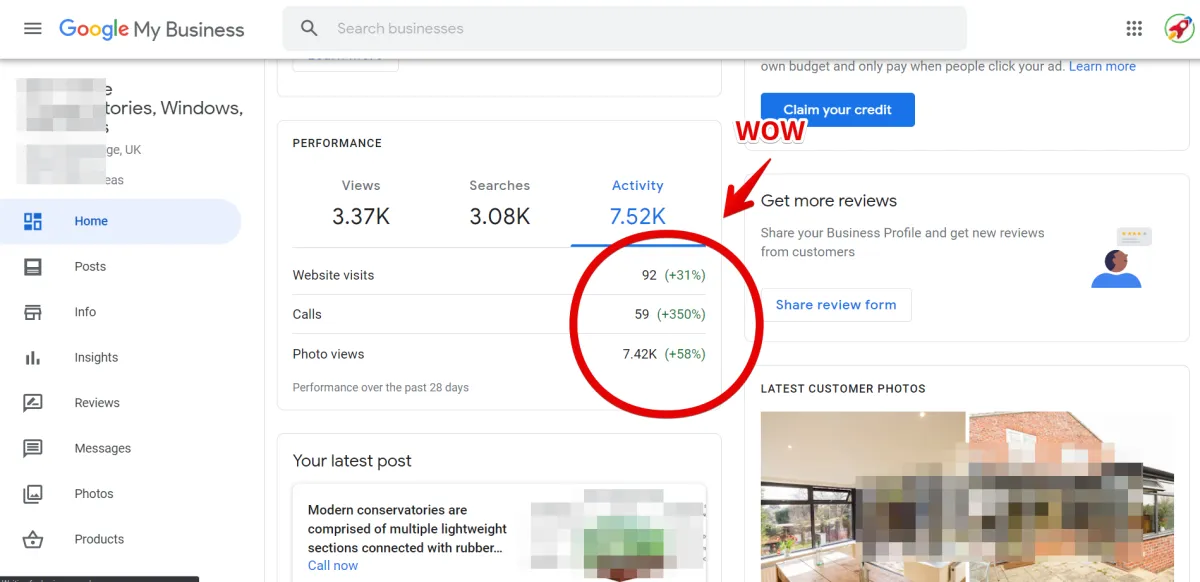Image resolution: width=1200 pixels, height=582 pixels.
Task: Click the Posts icon in sidebar
Action: tap(33, 267)
